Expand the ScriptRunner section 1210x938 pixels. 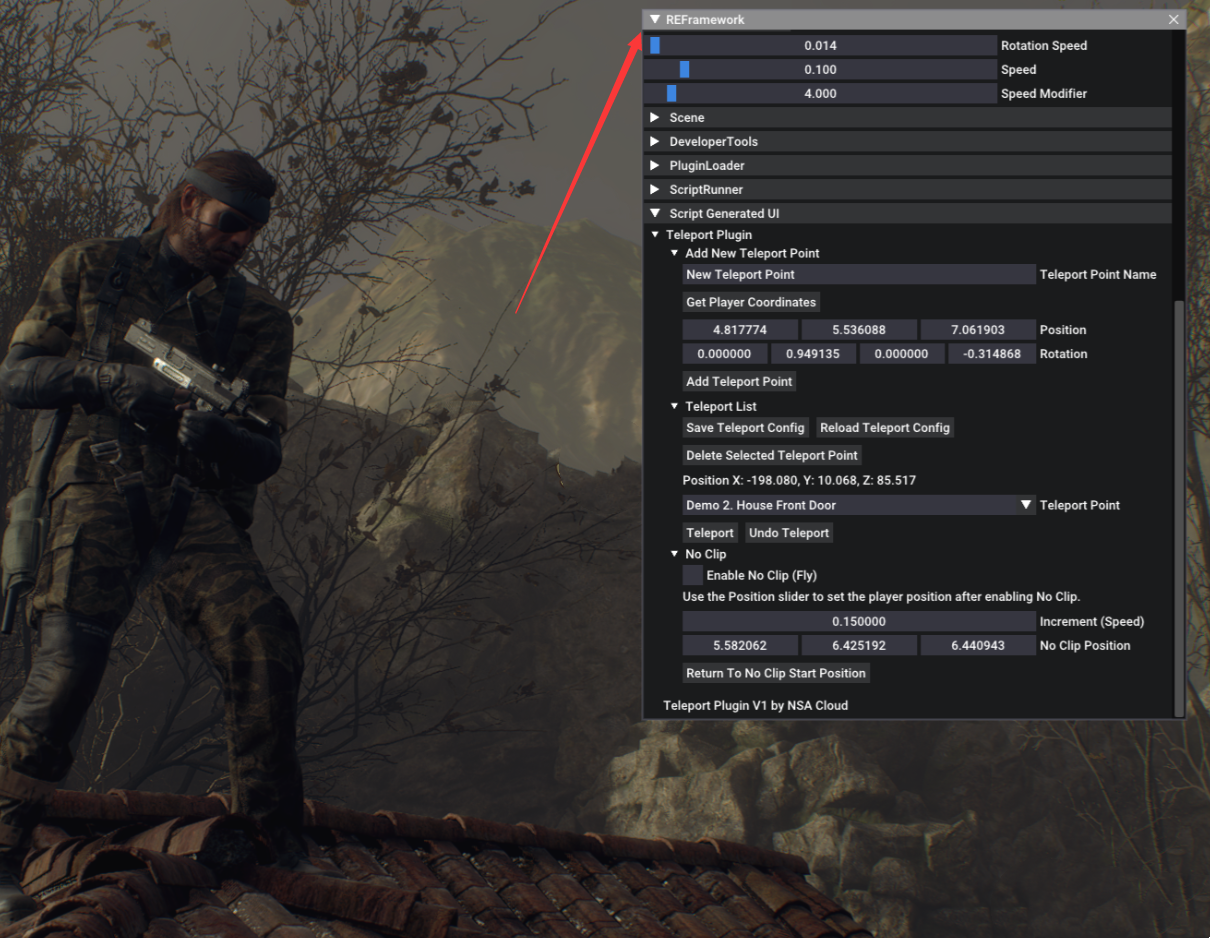coord(907,190)
